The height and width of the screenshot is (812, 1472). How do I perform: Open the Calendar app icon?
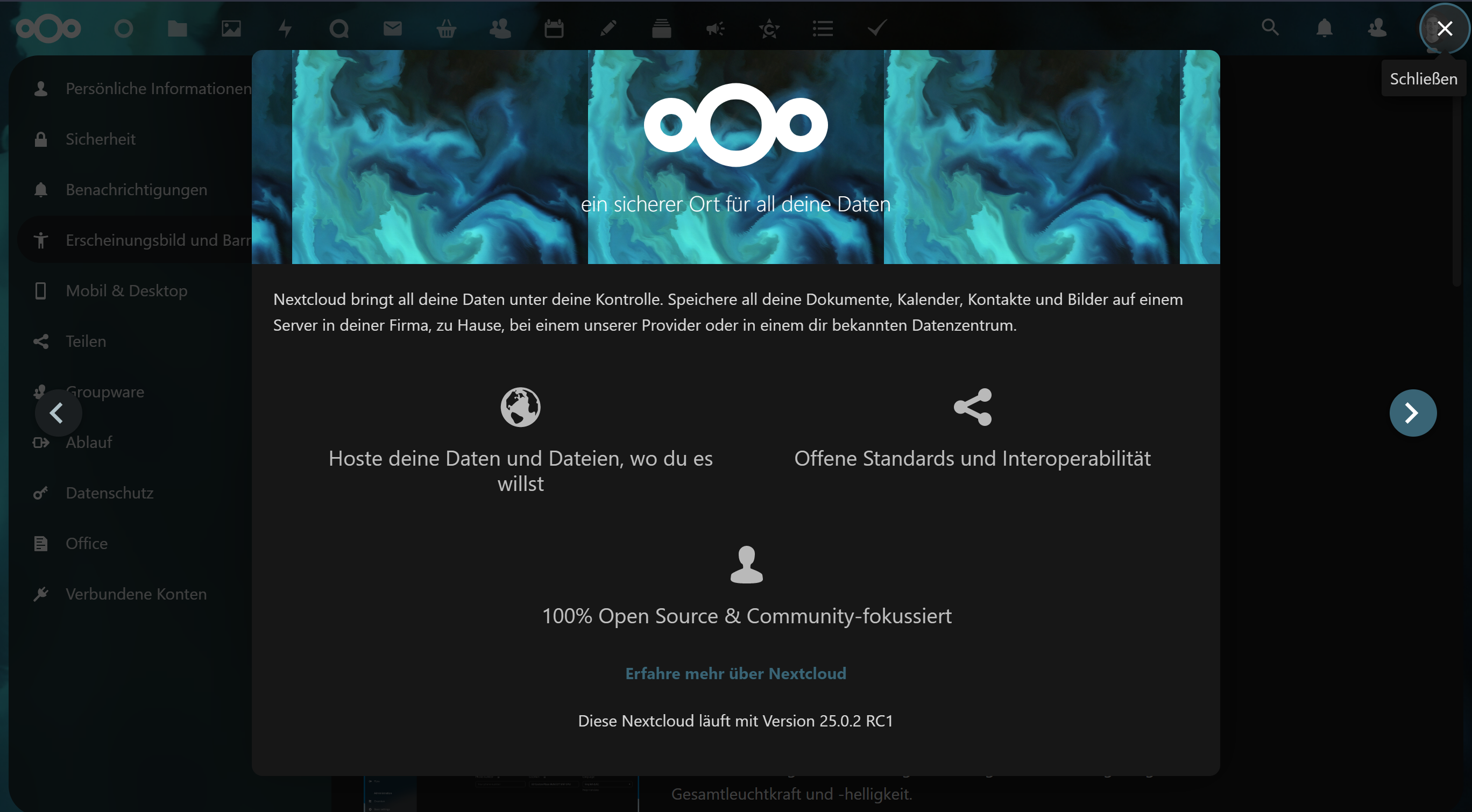(x=554, y=28)
